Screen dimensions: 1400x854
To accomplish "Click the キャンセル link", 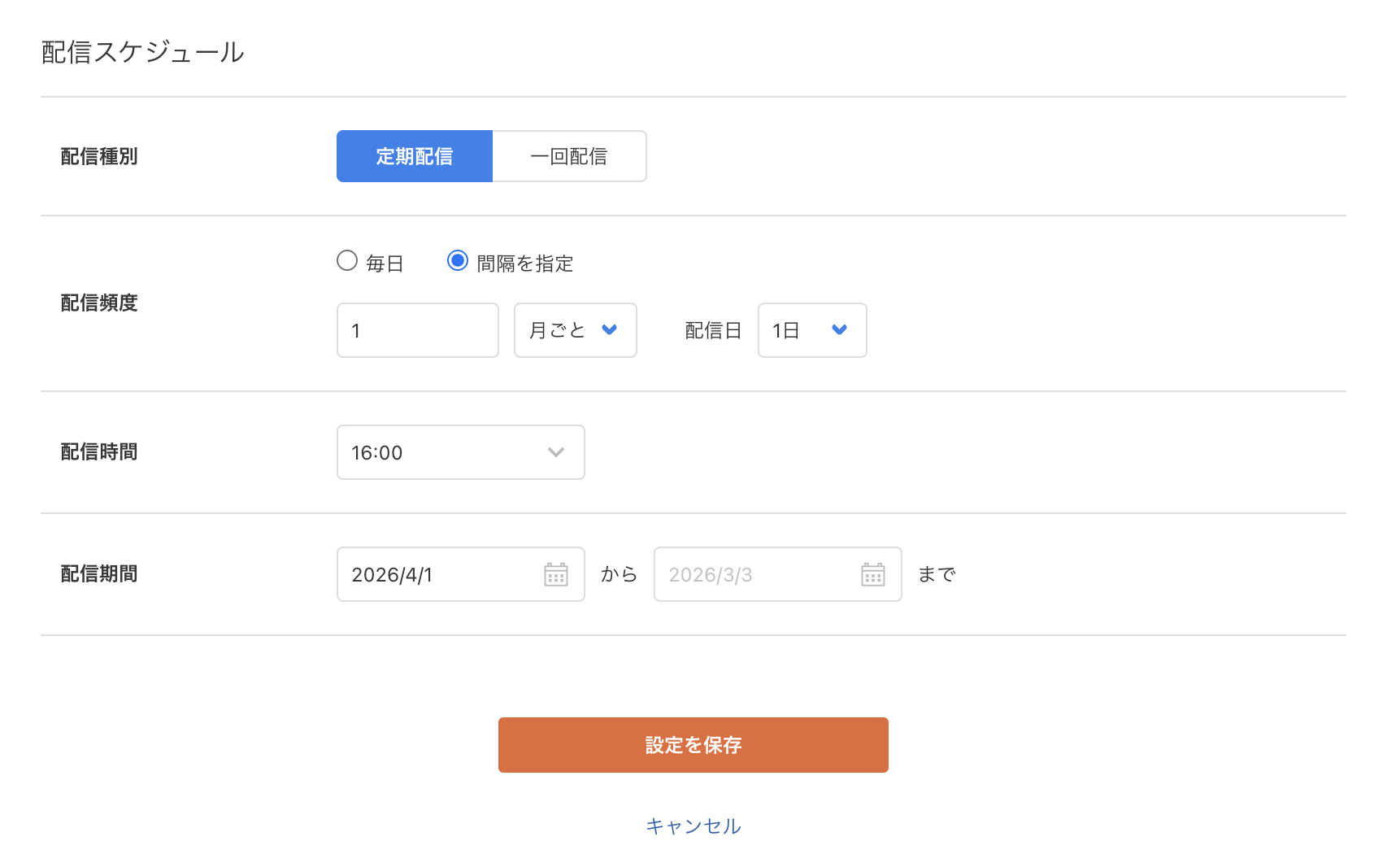I will click(693, 826).
